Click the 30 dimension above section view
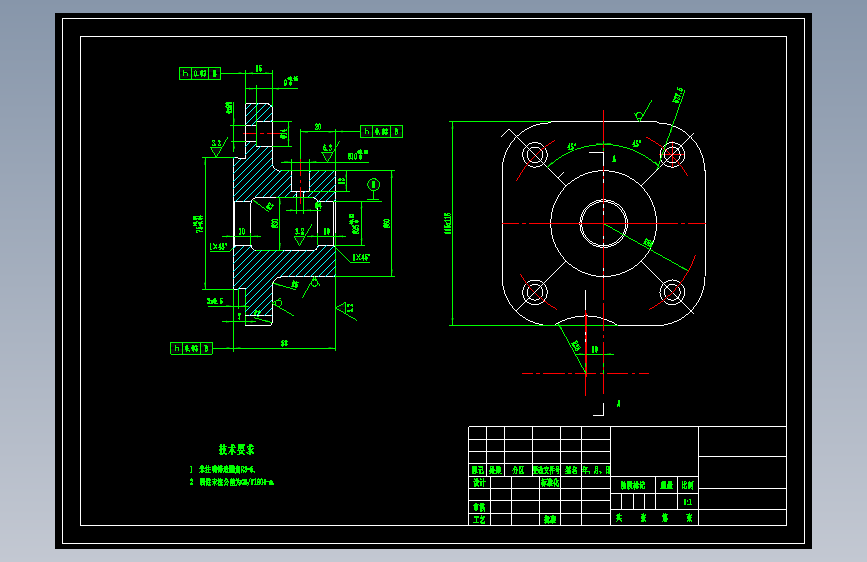867x562 pixels. 318,127
